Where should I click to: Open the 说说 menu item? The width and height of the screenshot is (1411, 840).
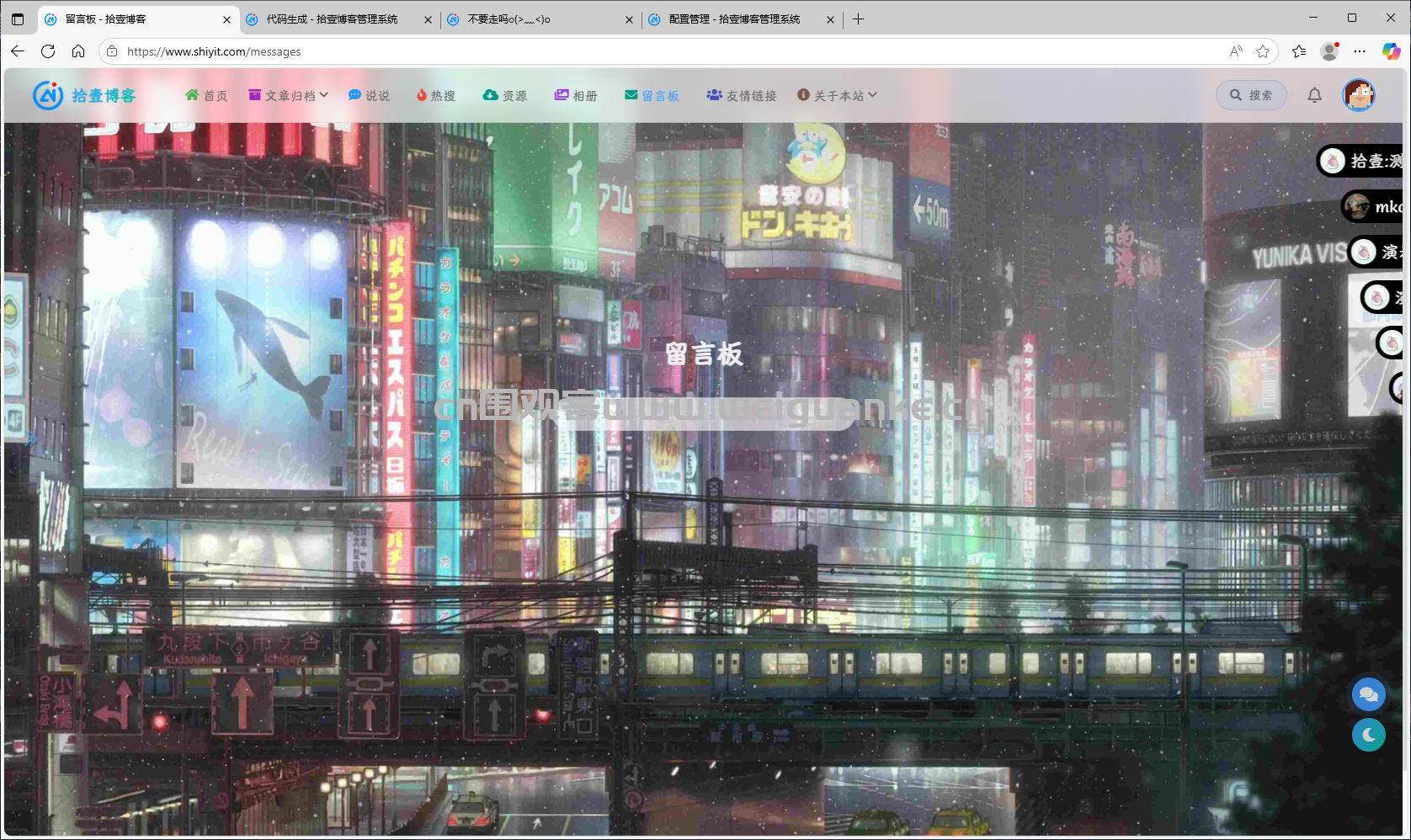coord(369,95)
